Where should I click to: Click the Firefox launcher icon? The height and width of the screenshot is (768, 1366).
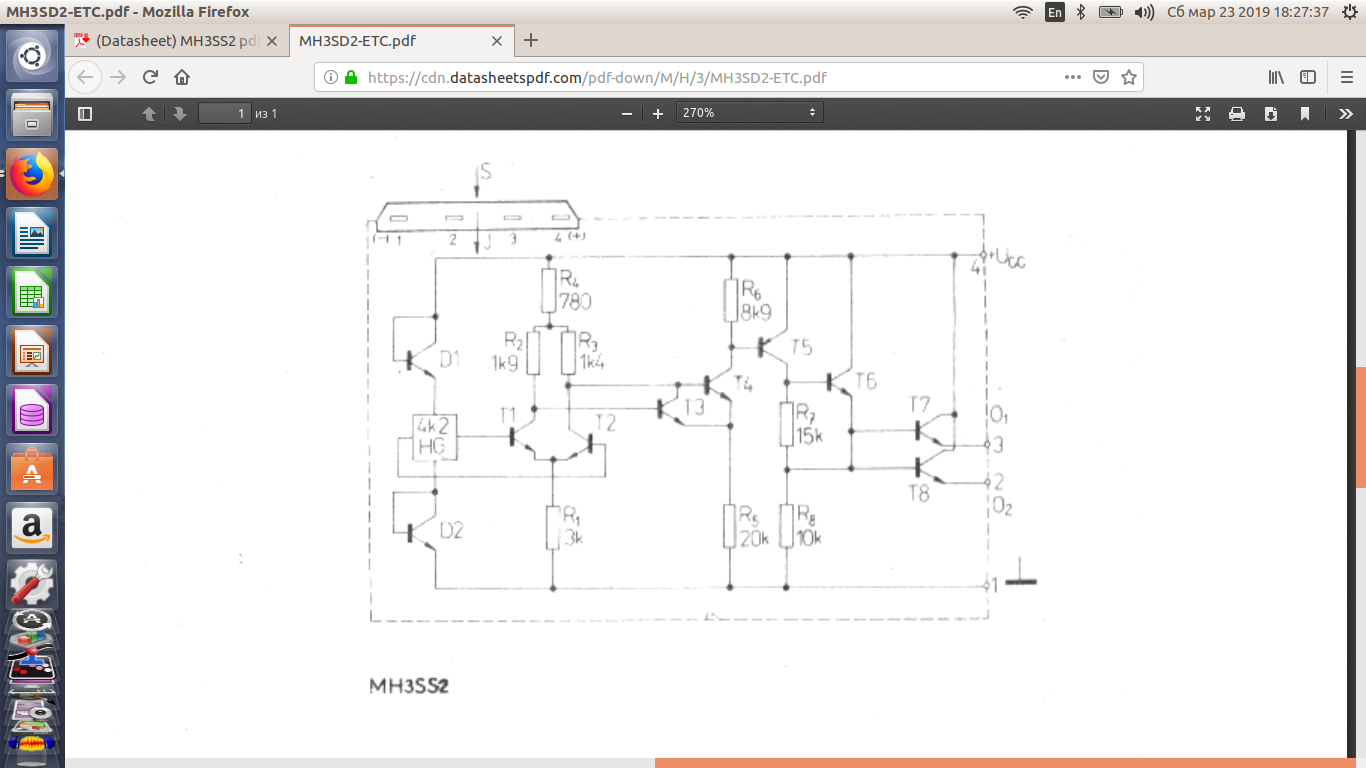click(32, 176)
